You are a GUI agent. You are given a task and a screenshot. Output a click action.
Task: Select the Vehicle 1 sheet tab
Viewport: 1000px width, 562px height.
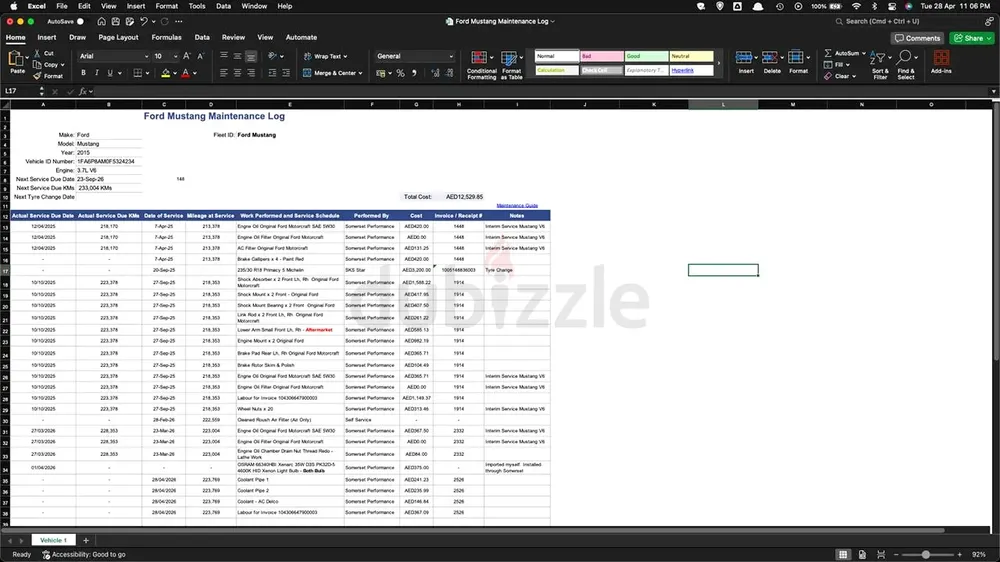coord(54,540)
